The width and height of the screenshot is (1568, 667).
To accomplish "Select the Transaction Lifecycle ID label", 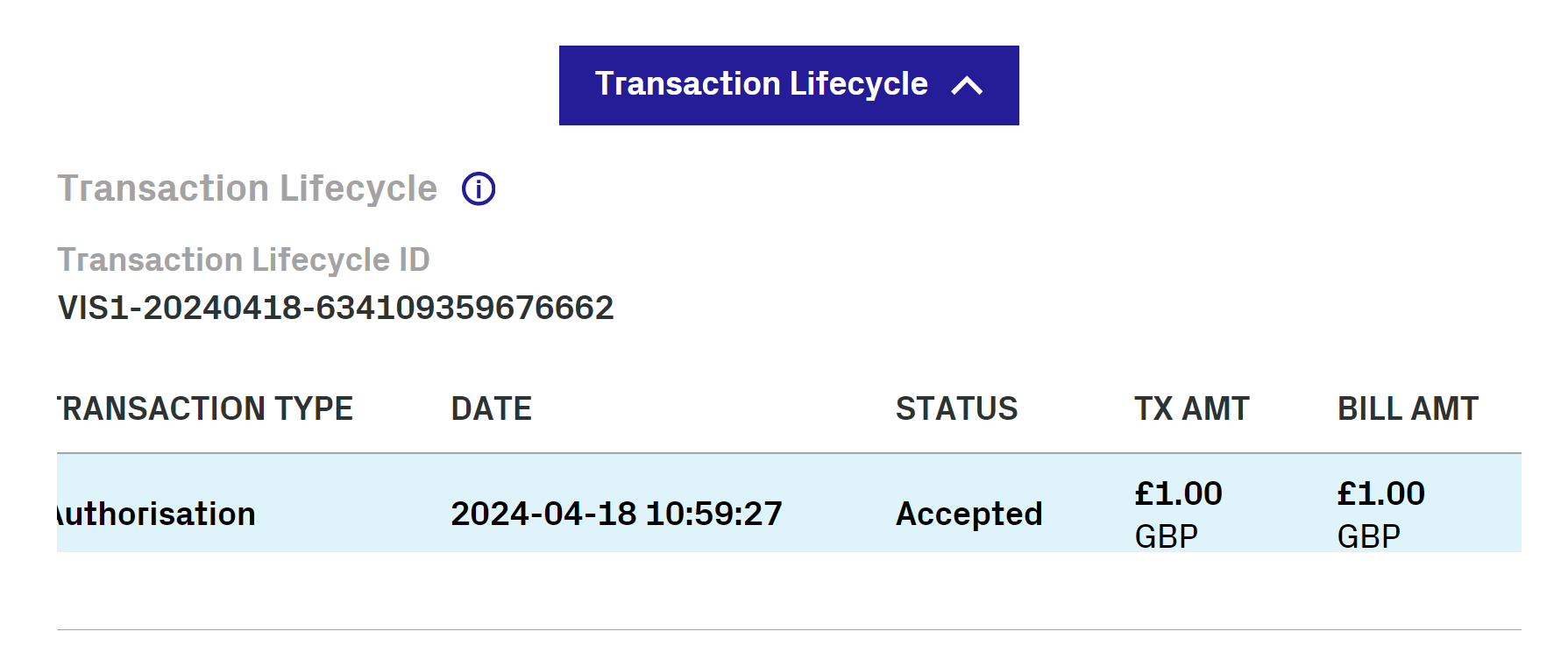I will point(244,259).
